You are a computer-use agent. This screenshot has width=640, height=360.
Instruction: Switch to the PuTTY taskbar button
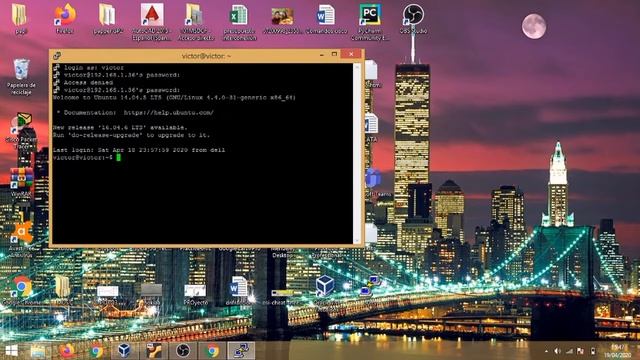point(241,351)
